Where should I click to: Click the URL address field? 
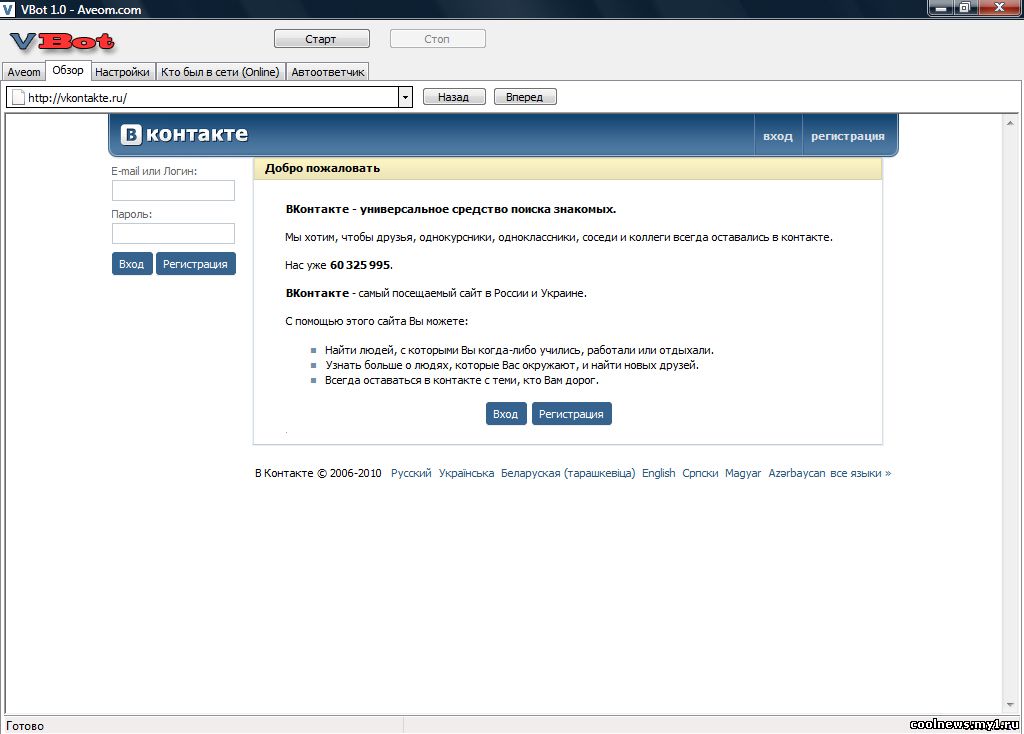(x=210, y=97)
